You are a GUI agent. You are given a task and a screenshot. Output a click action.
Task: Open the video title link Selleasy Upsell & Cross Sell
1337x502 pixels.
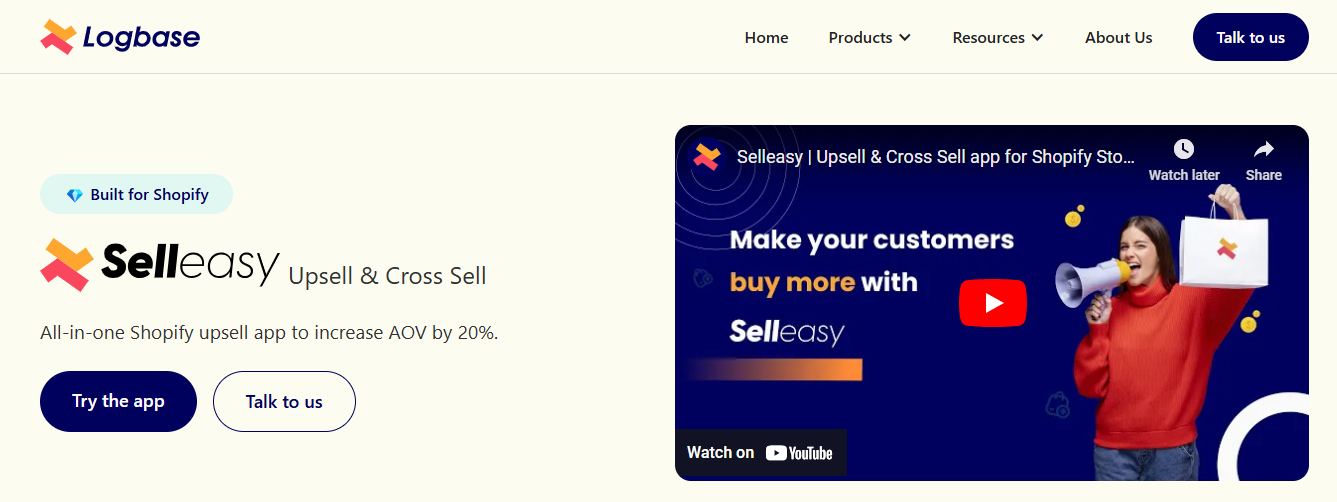coord(936,157)
